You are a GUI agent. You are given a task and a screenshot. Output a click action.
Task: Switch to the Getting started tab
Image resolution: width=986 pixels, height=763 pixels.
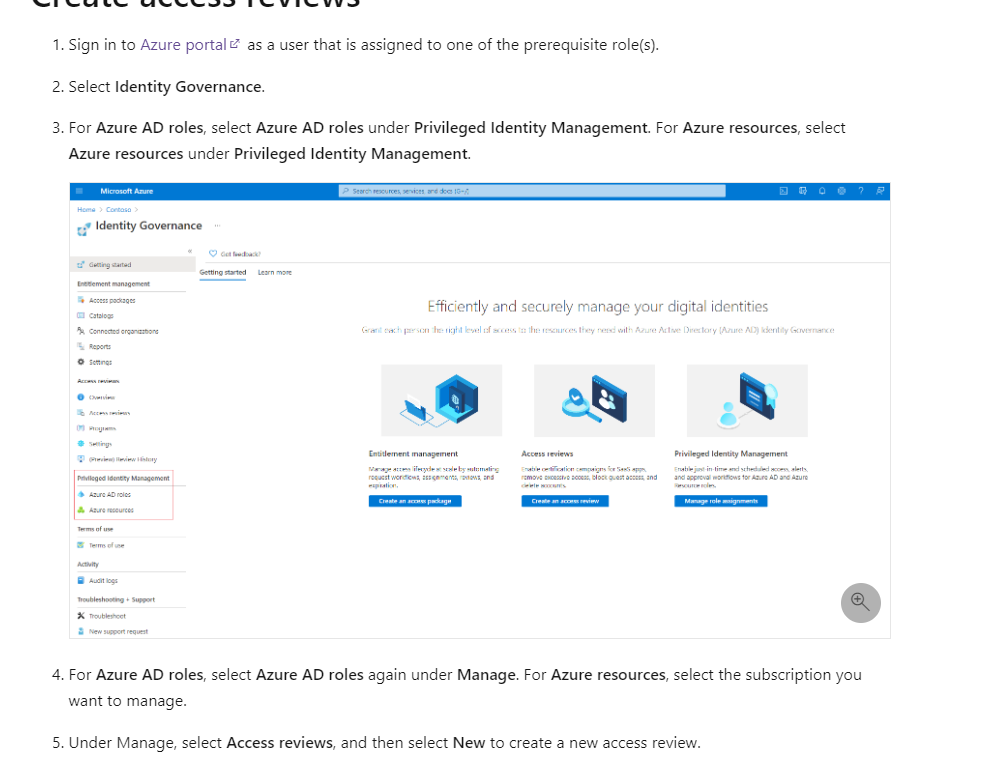[223, 272]
